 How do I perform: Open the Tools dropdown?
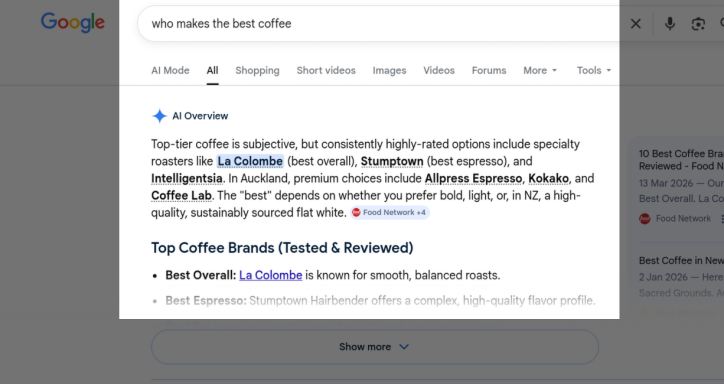pos(594,71)
